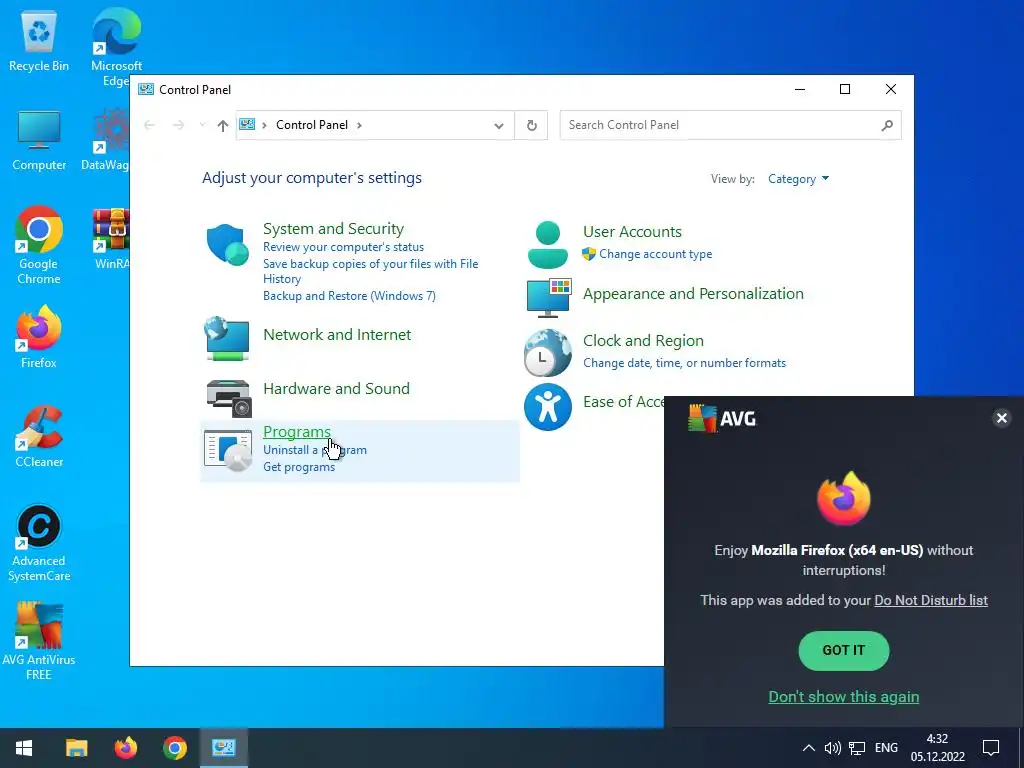The height and width of the screenshot is (768, 1024).
Task: Open the System and Security shield icon
Action: click(227, 244)
